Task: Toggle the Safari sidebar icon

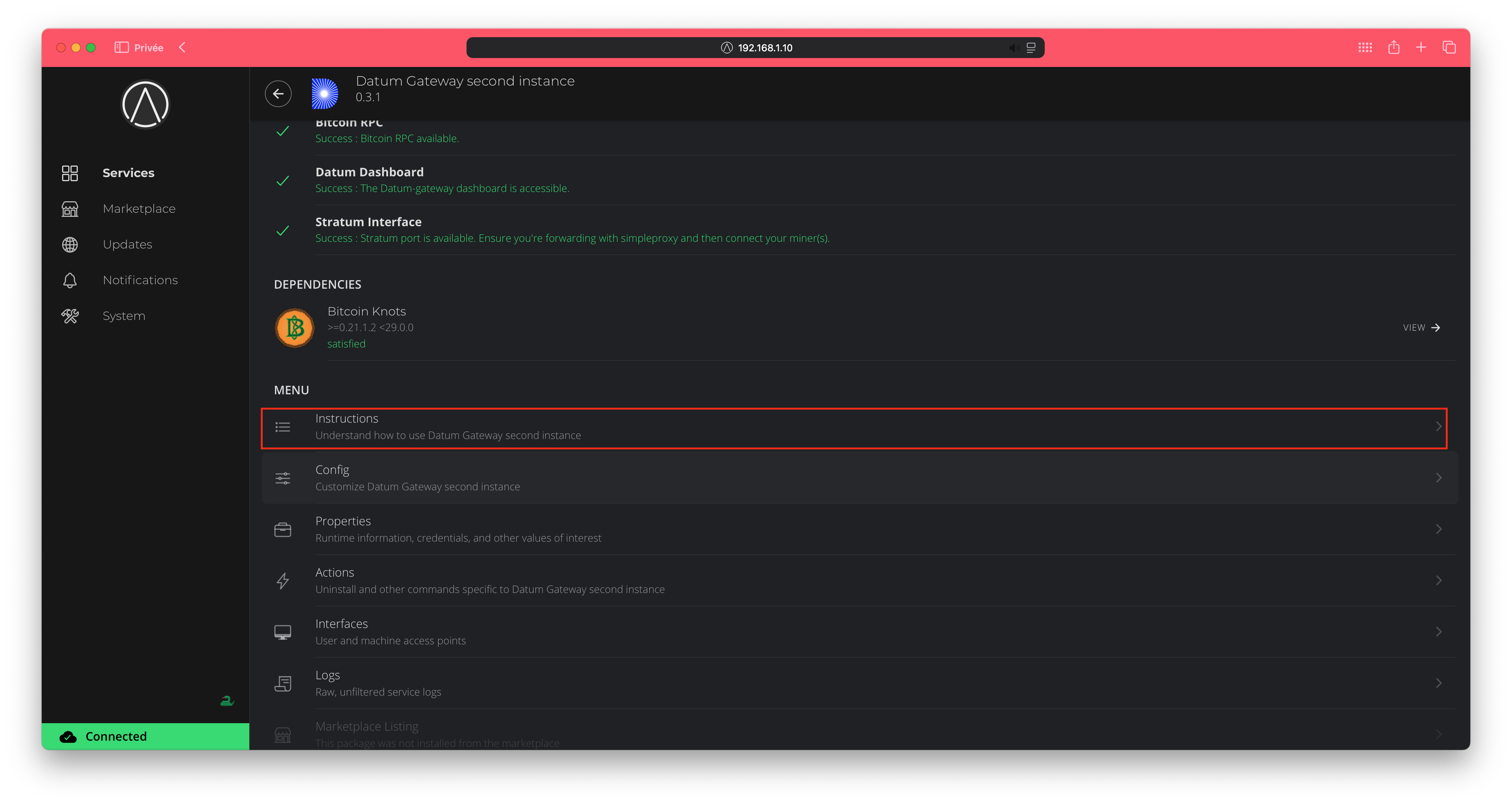Action: [122, 48]
